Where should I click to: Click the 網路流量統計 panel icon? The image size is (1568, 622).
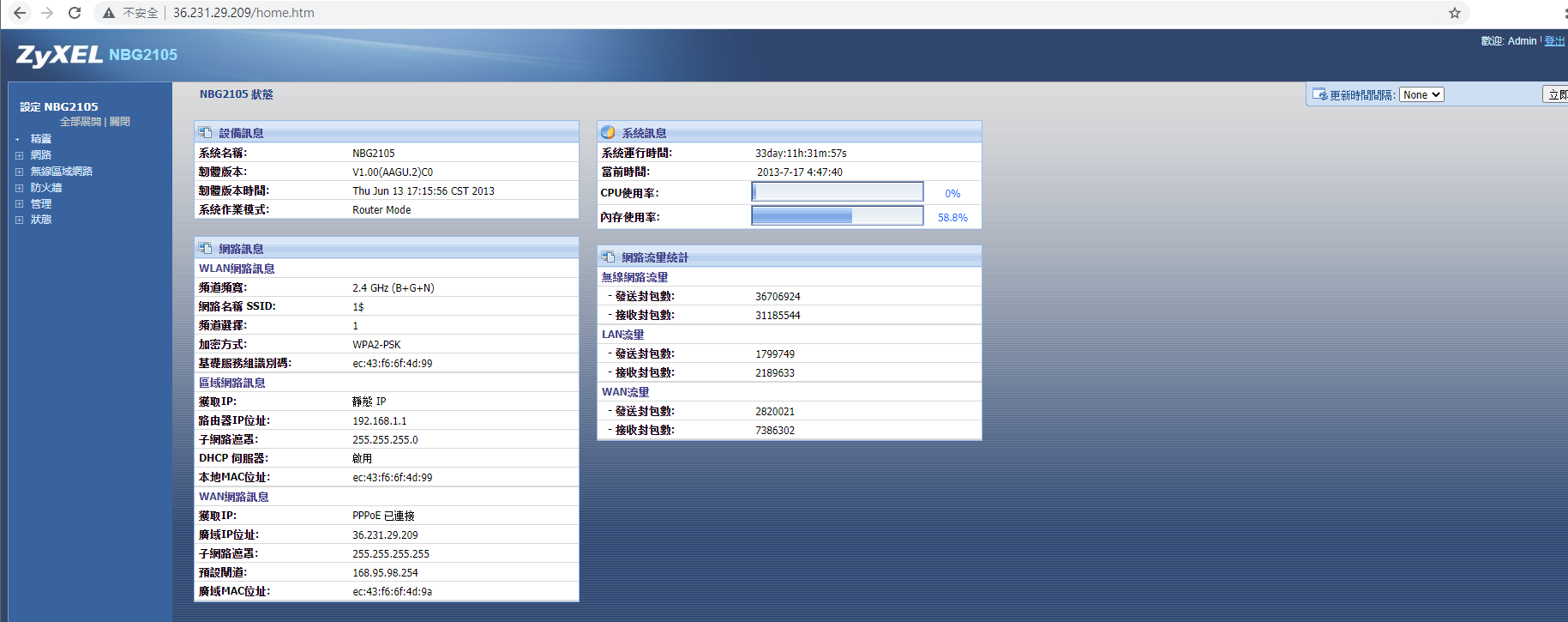point(608,257)
